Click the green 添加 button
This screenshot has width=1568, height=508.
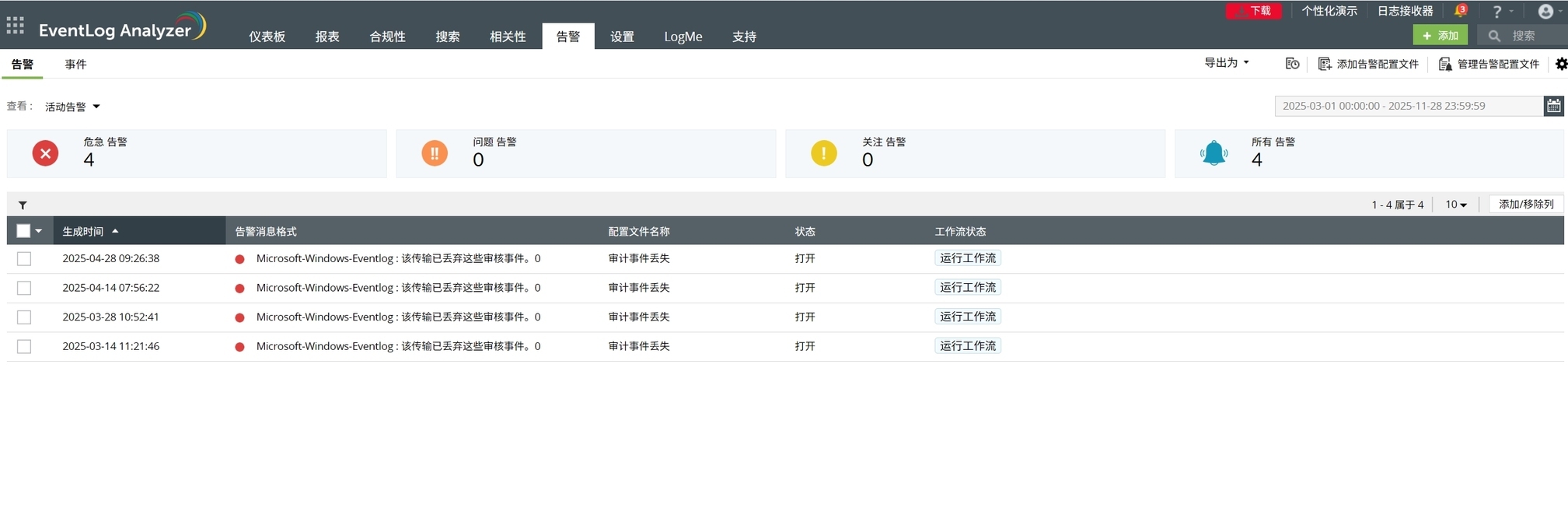(x=1440, y=35)
